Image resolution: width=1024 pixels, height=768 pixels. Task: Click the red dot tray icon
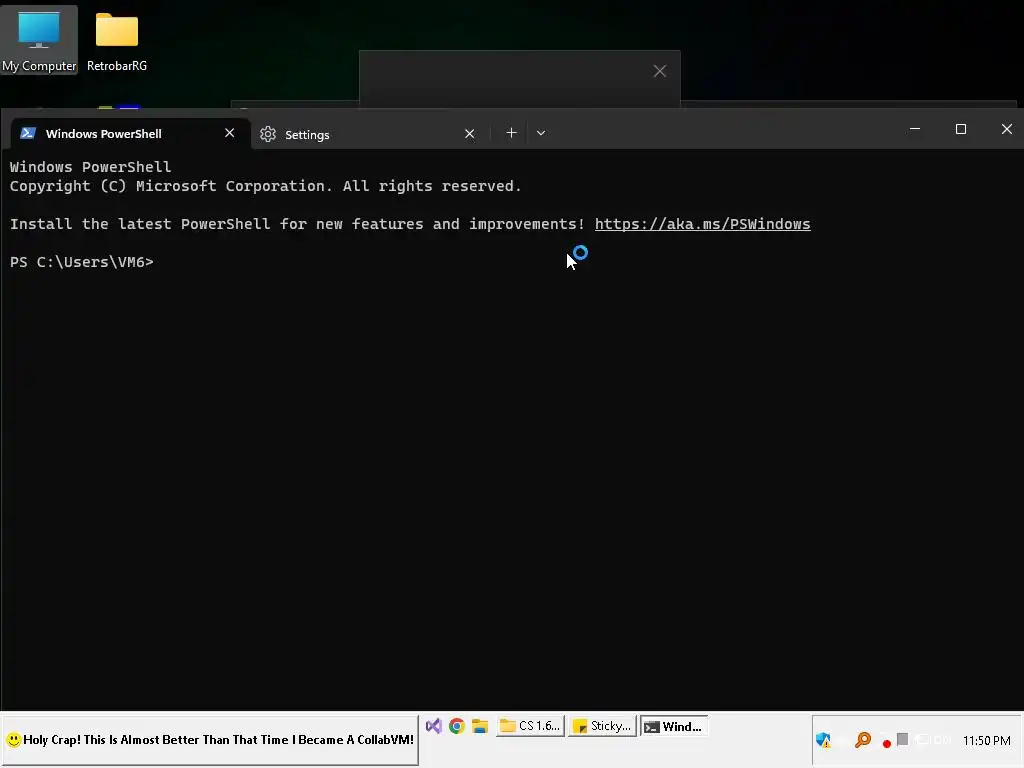tap(886, 743)
